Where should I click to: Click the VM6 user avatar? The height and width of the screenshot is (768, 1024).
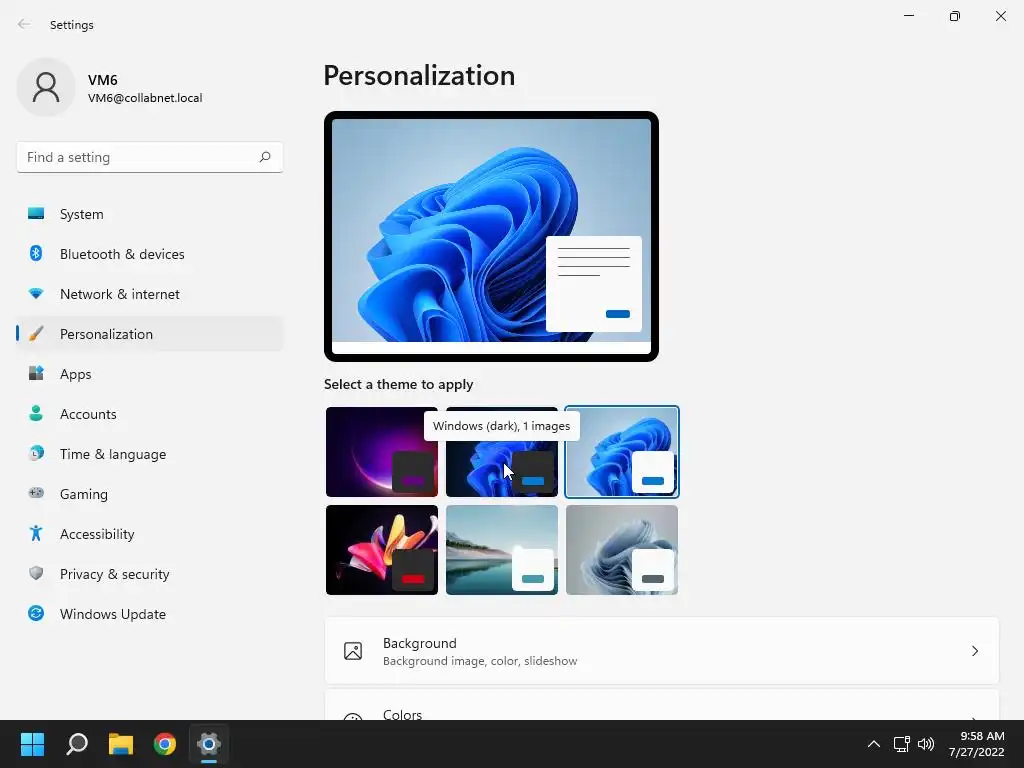click(x=46, y=87)
